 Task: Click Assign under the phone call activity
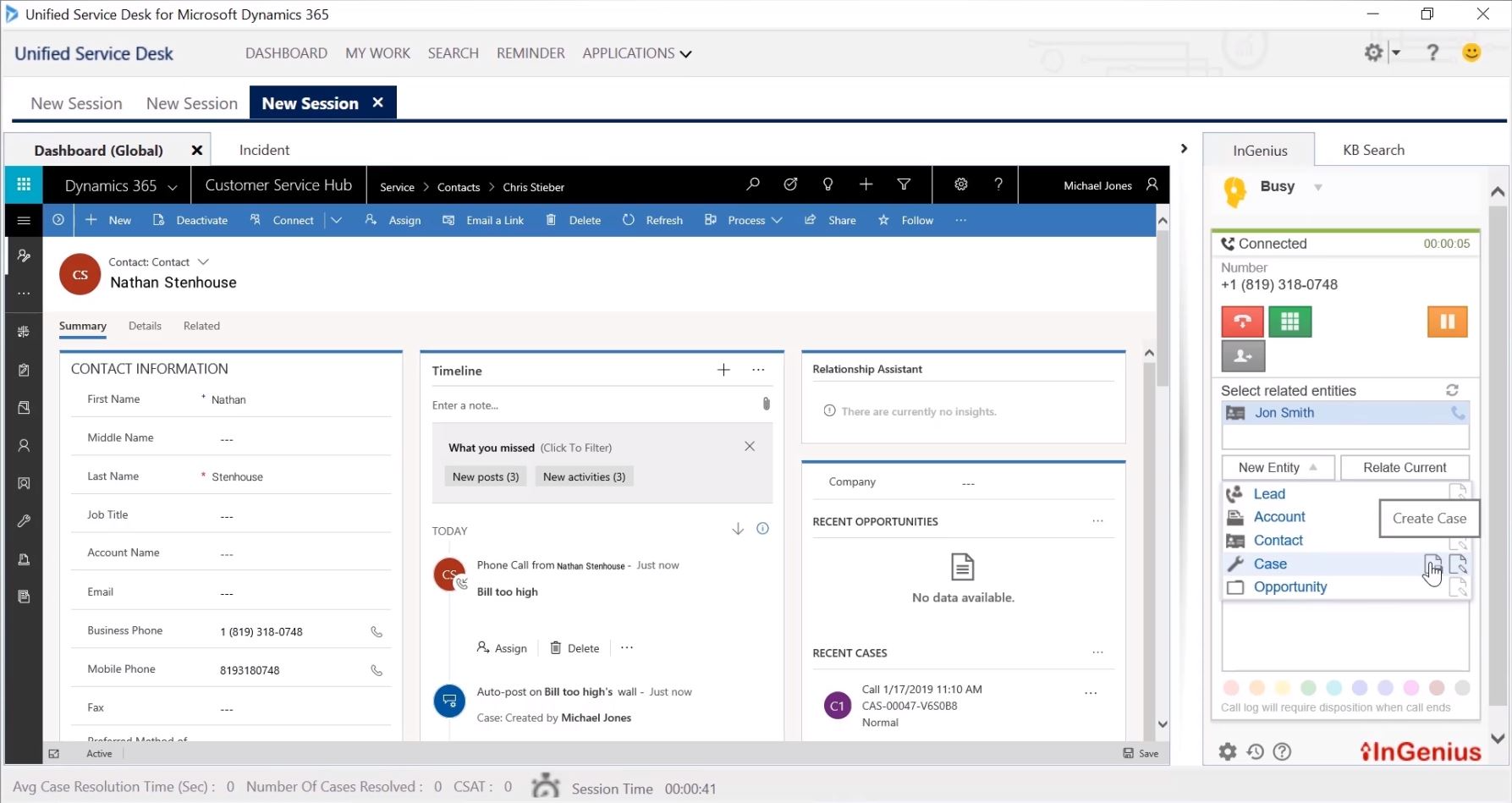[502, 648]
